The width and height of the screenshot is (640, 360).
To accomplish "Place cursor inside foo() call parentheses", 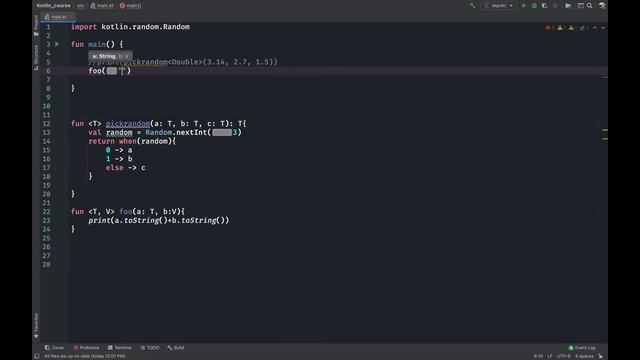I will tap(122, 71).
